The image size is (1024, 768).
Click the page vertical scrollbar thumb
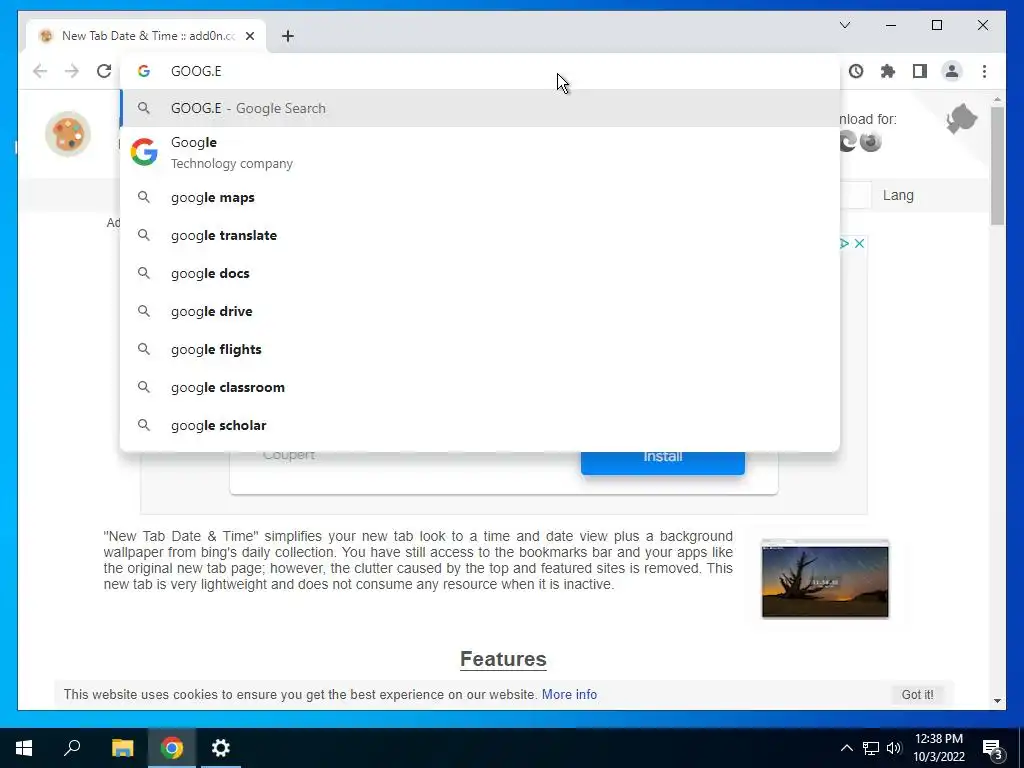[997, 166]
